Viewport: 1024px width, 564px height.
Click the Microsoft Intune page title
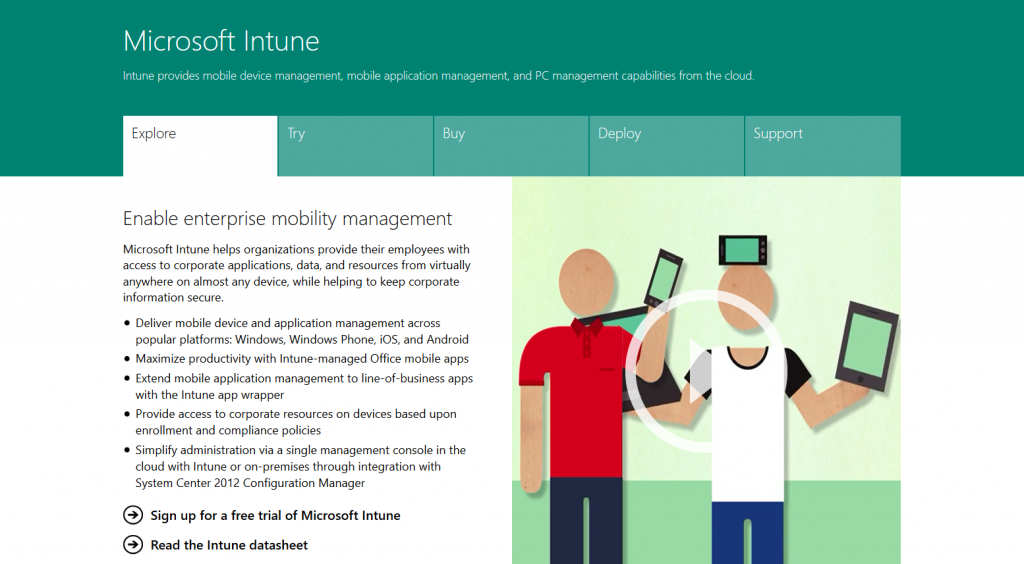click(x=221, y=41)
